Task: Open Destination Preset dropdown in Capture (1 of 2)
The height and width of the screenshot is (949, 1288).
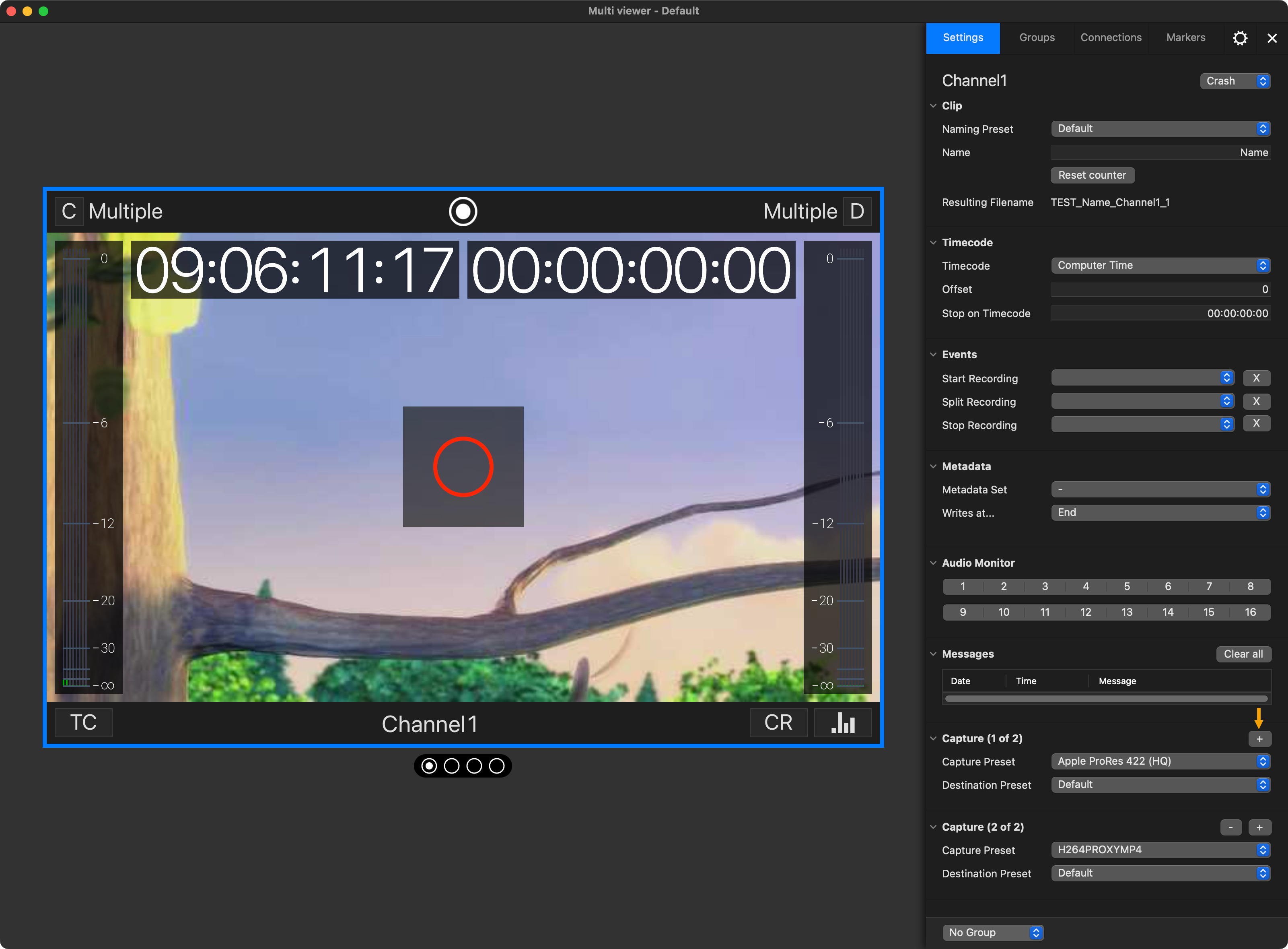Action: tap(1160, 785)
